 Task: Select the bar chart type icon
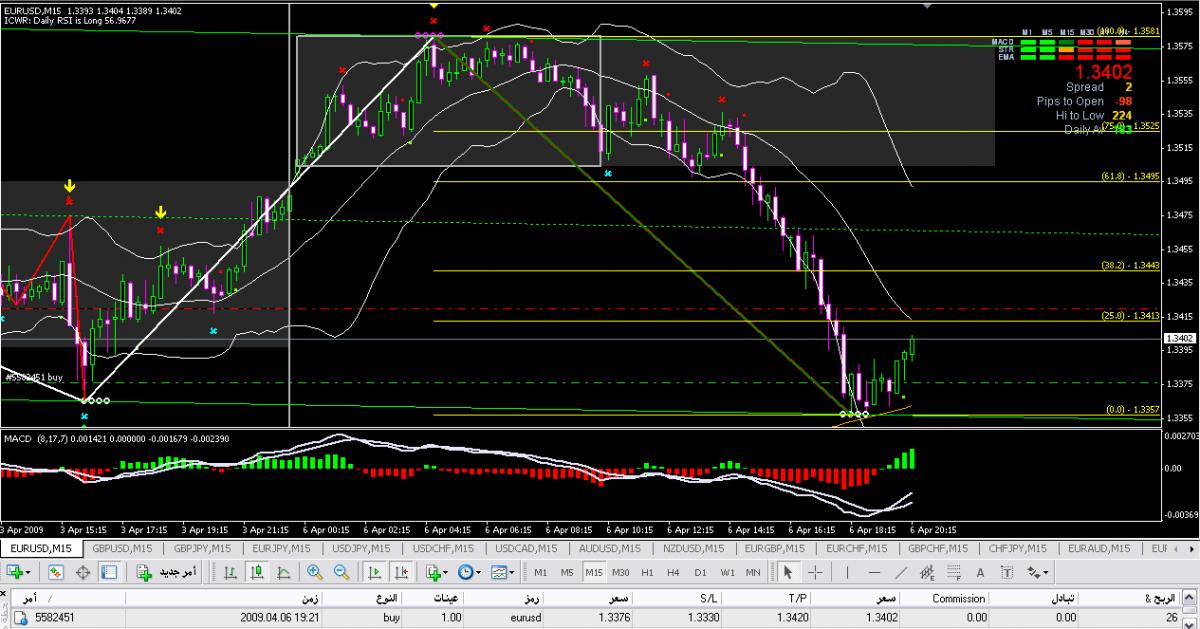click(x=230, y=572)
